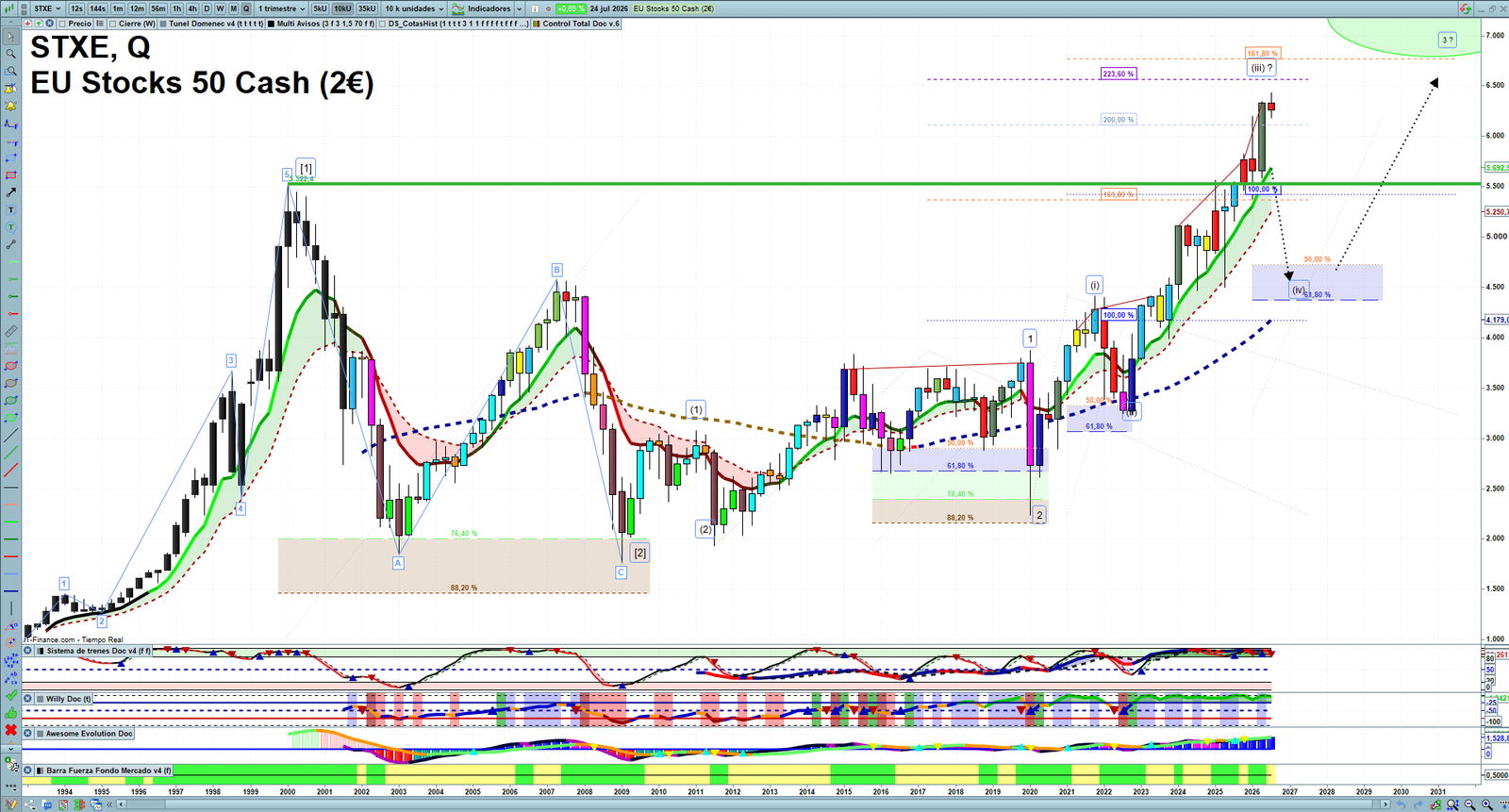Select the arrow drawing tool
The image size is (1509, 812).
[x=10, y=192]
